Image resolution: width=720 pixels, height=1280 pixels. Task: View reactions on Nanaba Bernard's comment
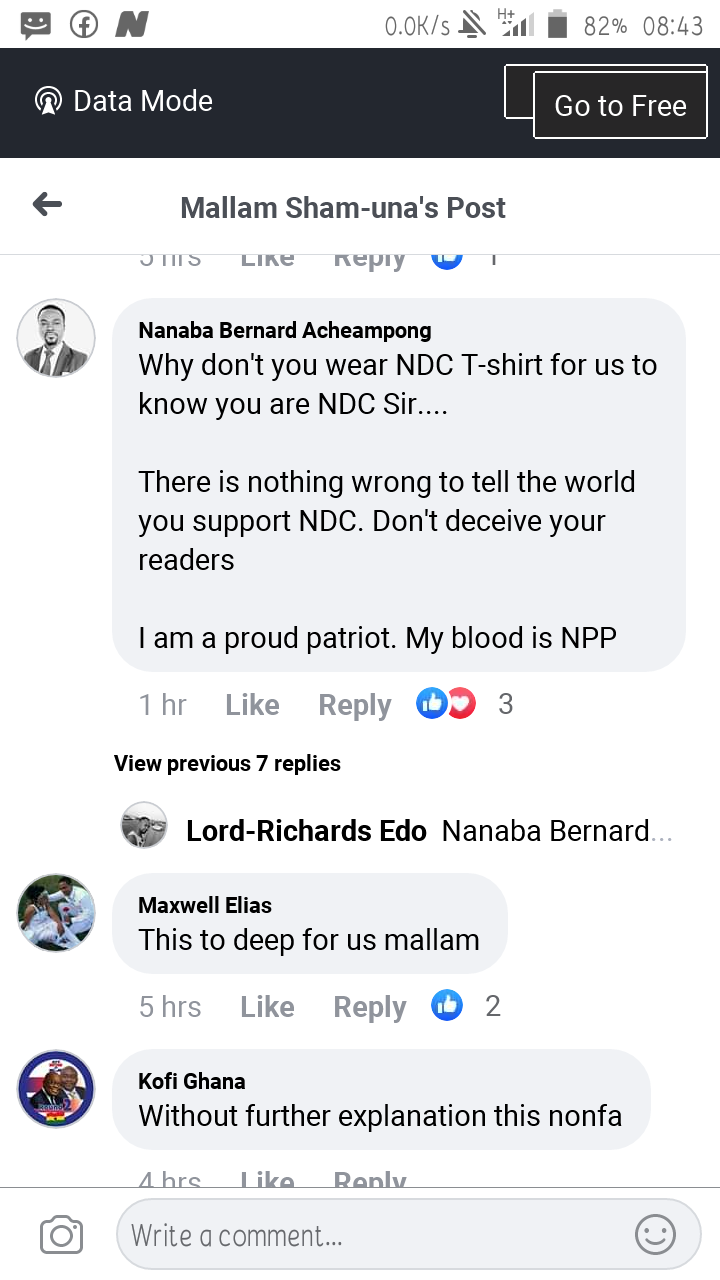coord(447,704)
